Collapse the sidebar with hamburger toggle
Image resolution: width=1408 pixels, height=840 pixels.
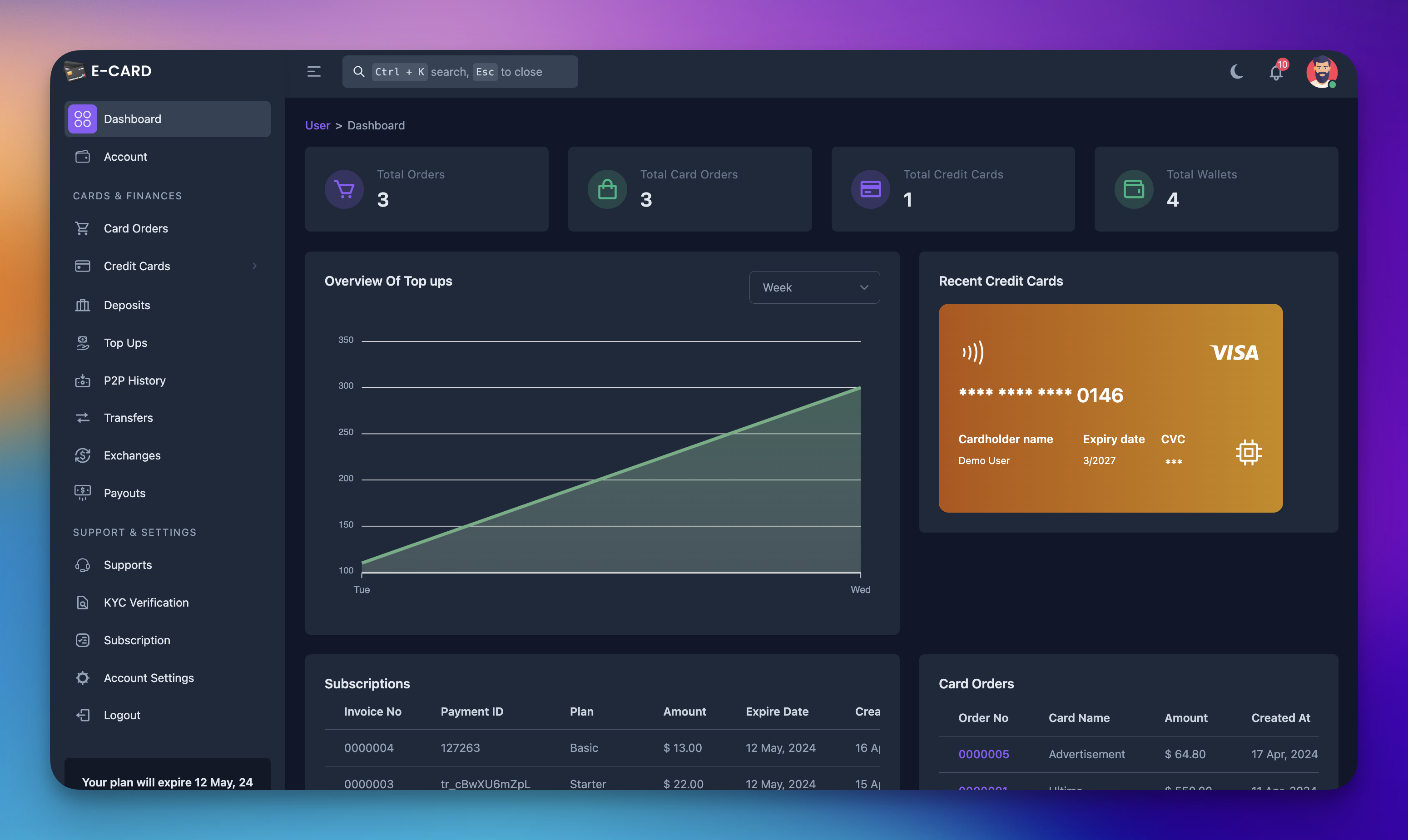314,71
